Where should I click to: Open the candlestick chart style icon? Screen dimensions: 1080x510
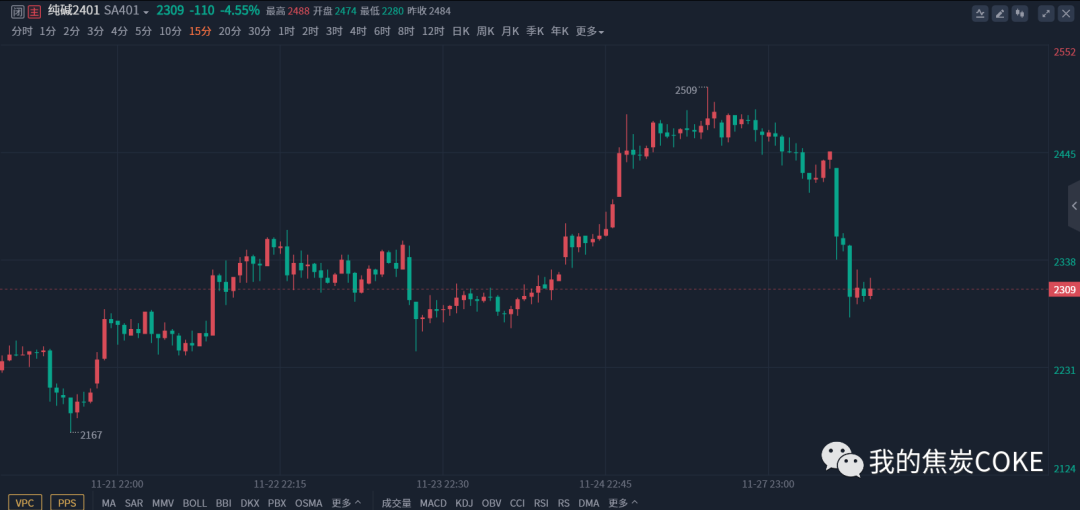coord(1021,13)
